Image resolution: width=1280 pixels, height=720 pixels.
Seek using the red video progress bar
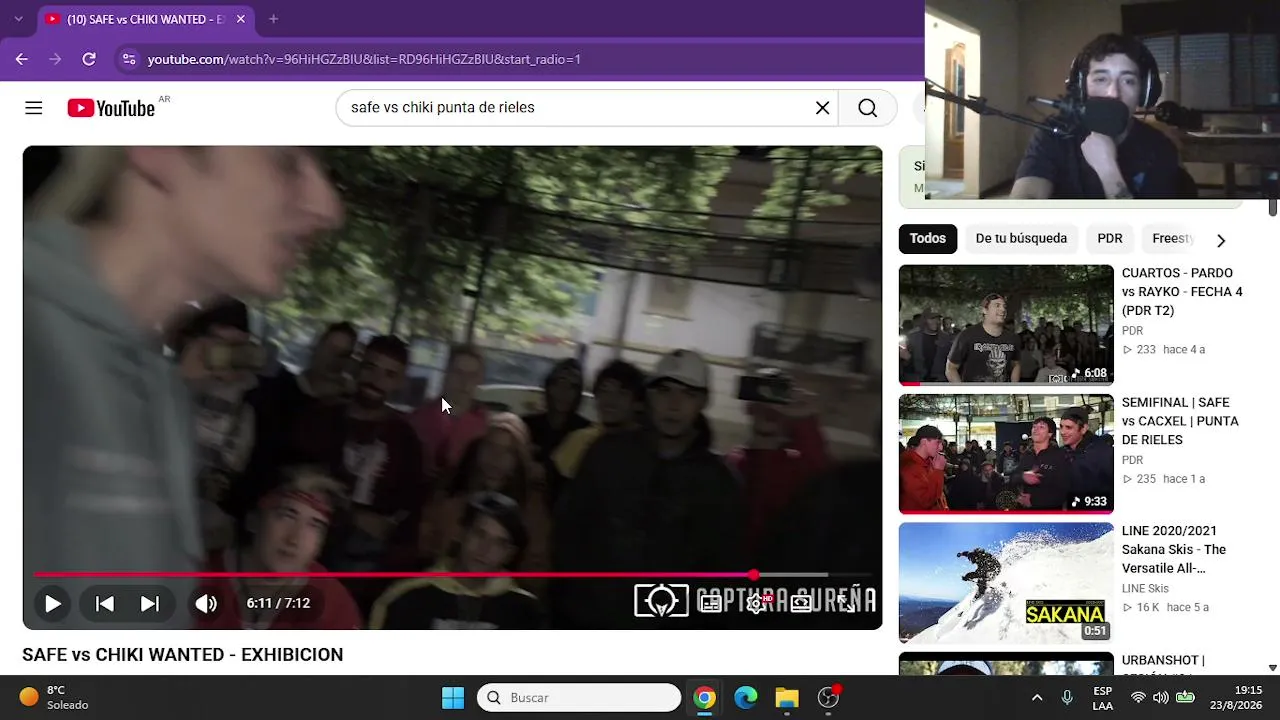pyautogui.click(x=452, y=575)
